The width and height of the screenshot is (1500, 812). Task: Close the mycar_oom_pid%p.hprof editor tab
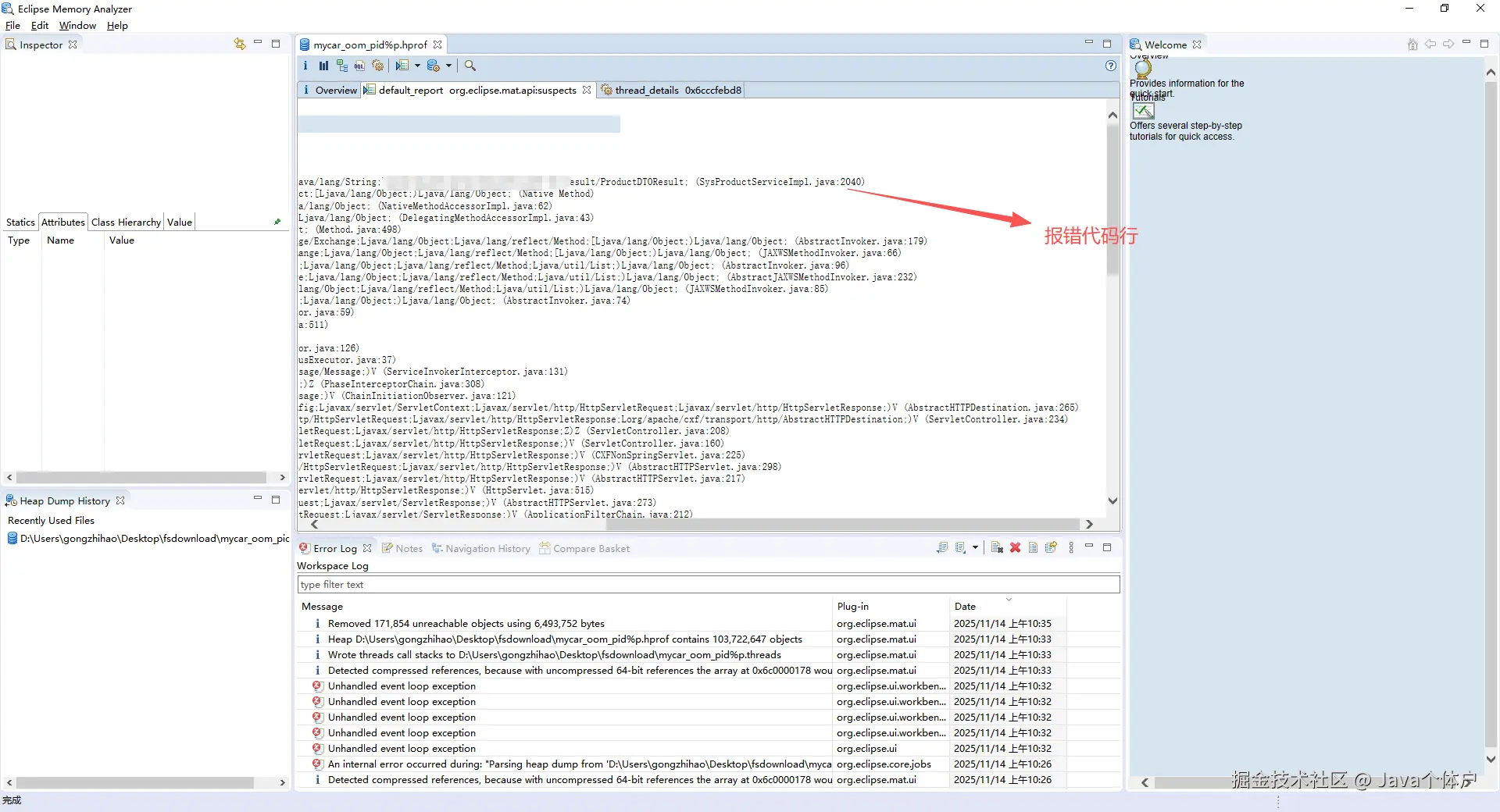click(437, 45)
